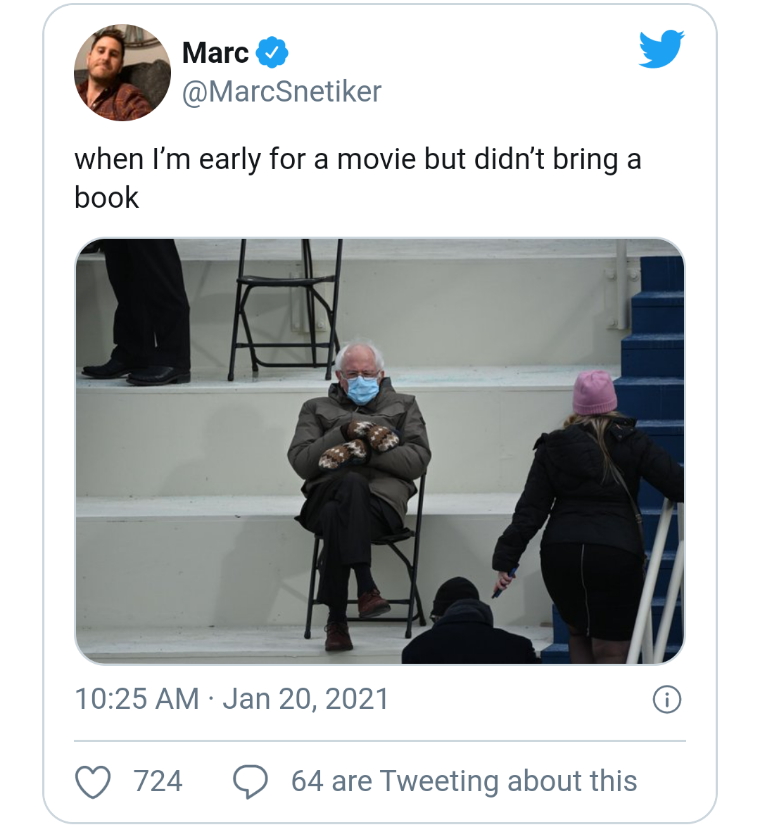This screenshot has height=831, width=760.
Task: Click the word "book" in the tweet
Action: click(106, 197)
